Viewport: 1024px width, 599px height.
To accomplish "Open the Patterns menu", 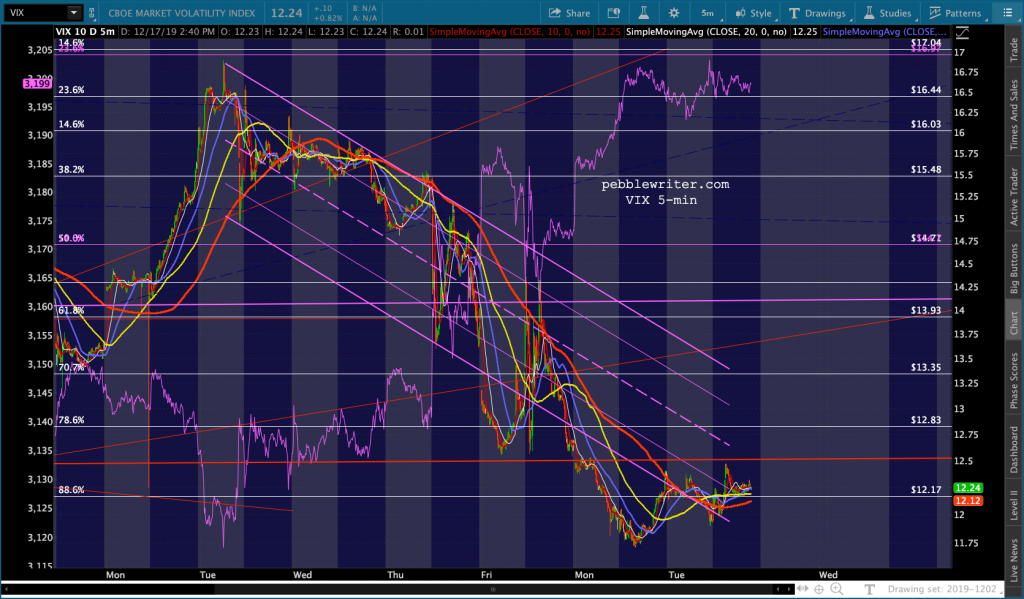I will pos(955,13).
